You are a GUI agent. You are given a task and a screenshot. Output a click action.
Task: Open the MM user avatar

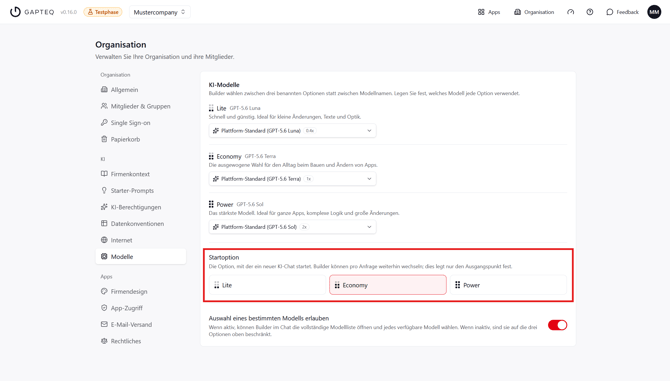pos(654,12)
